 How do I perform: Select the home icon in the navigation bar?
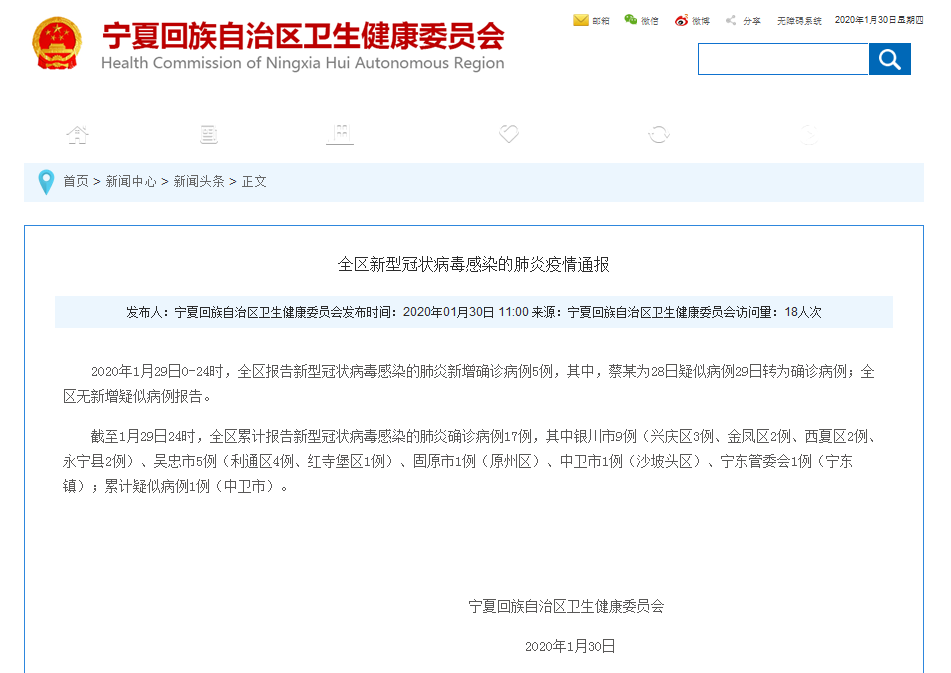78,133
